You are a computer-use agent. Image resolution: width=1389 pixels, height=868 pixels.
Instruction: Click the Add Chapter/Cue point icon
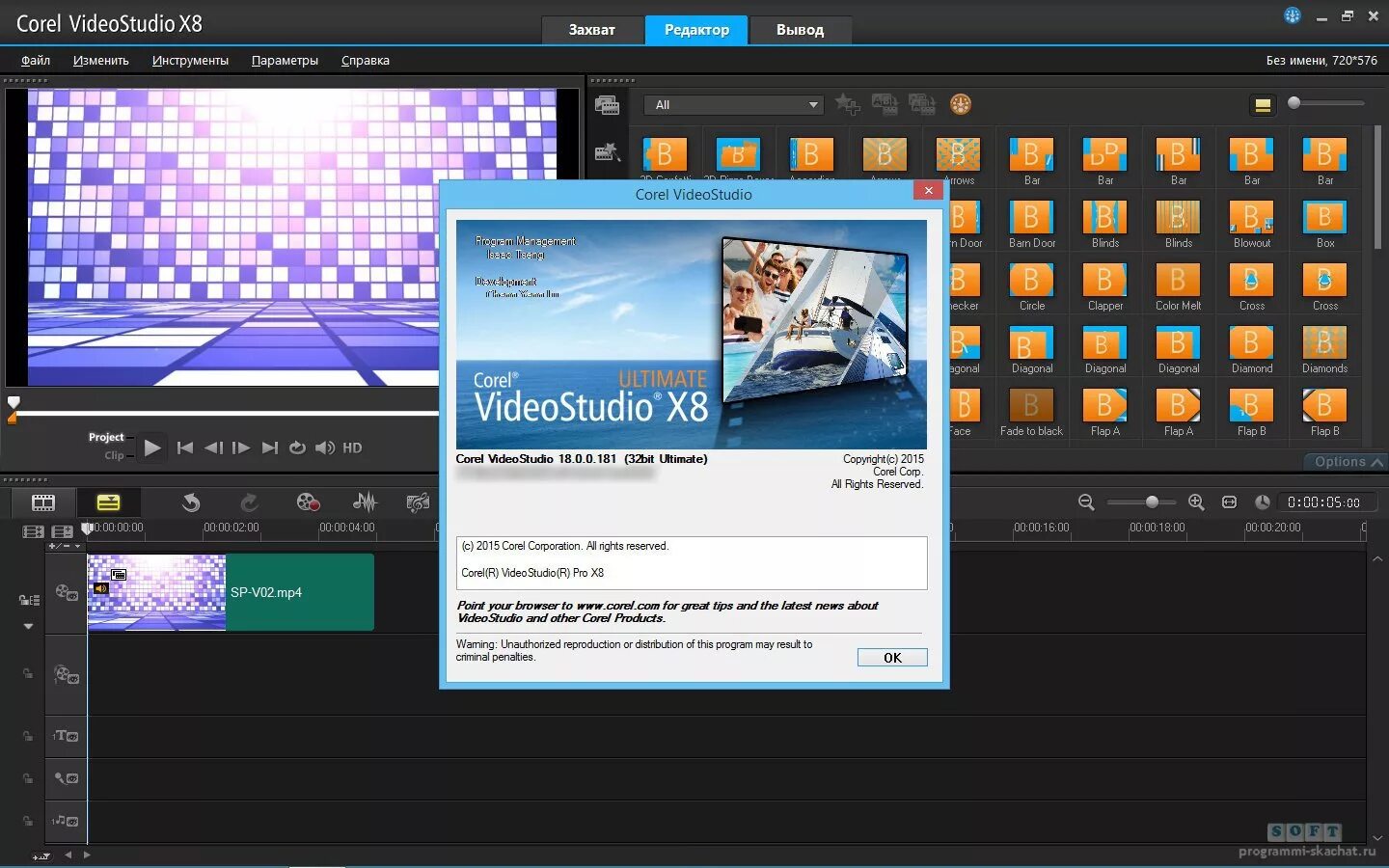tap(62, 531)
